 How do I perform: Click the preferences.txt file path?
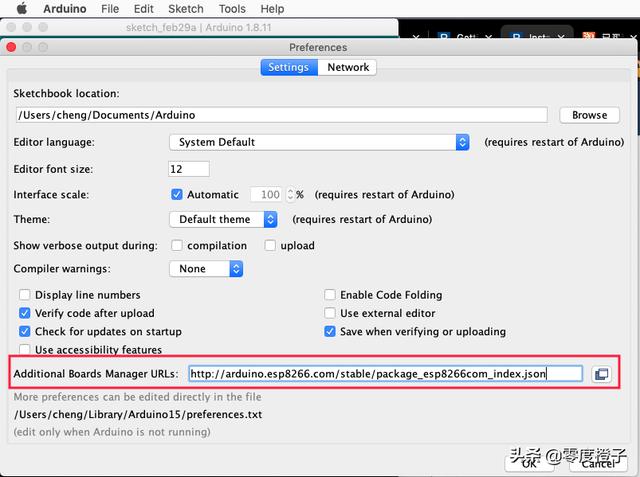pos(138,415)
